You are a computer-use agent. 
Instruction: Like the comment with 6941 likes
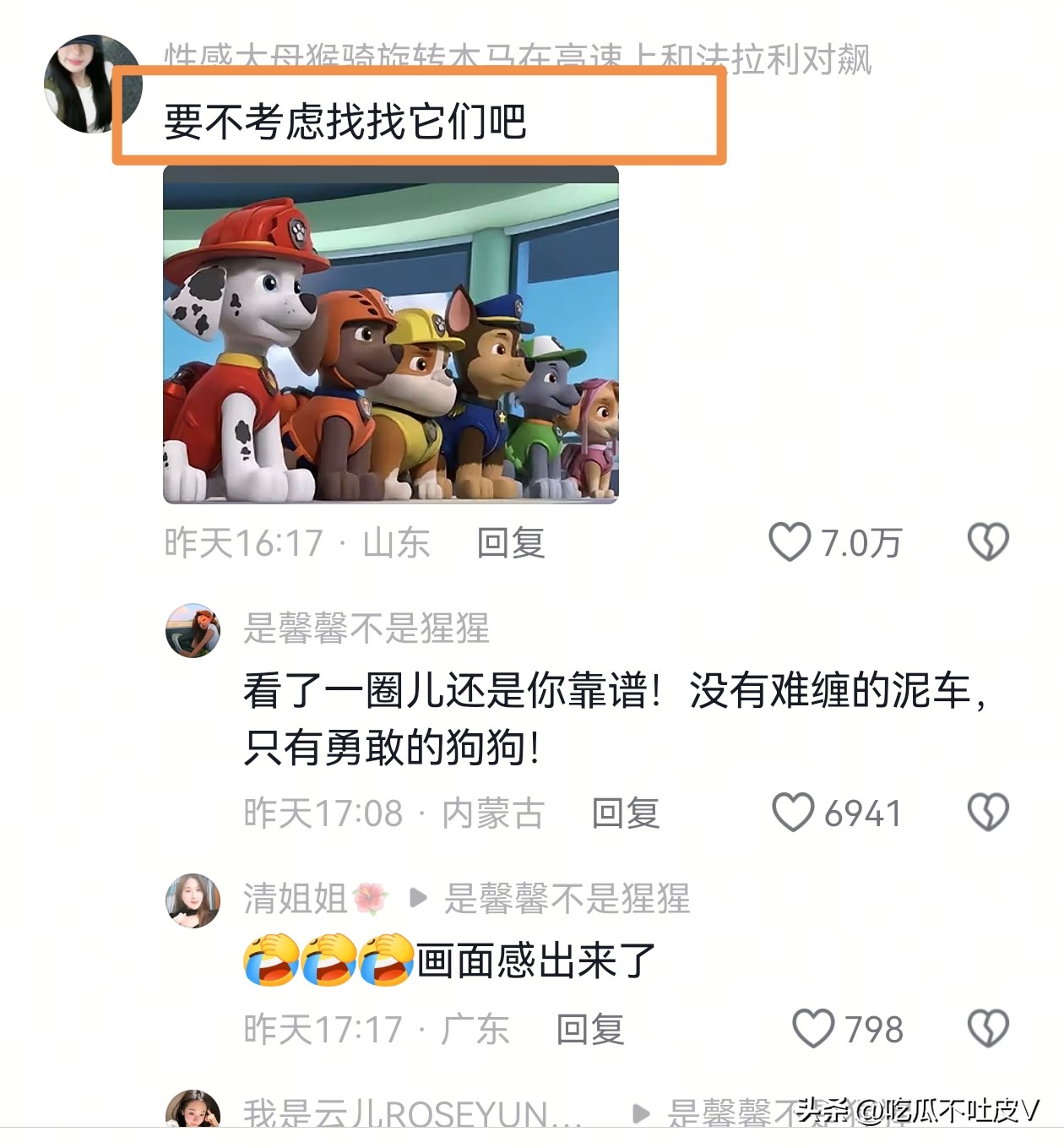pos(793,812)
